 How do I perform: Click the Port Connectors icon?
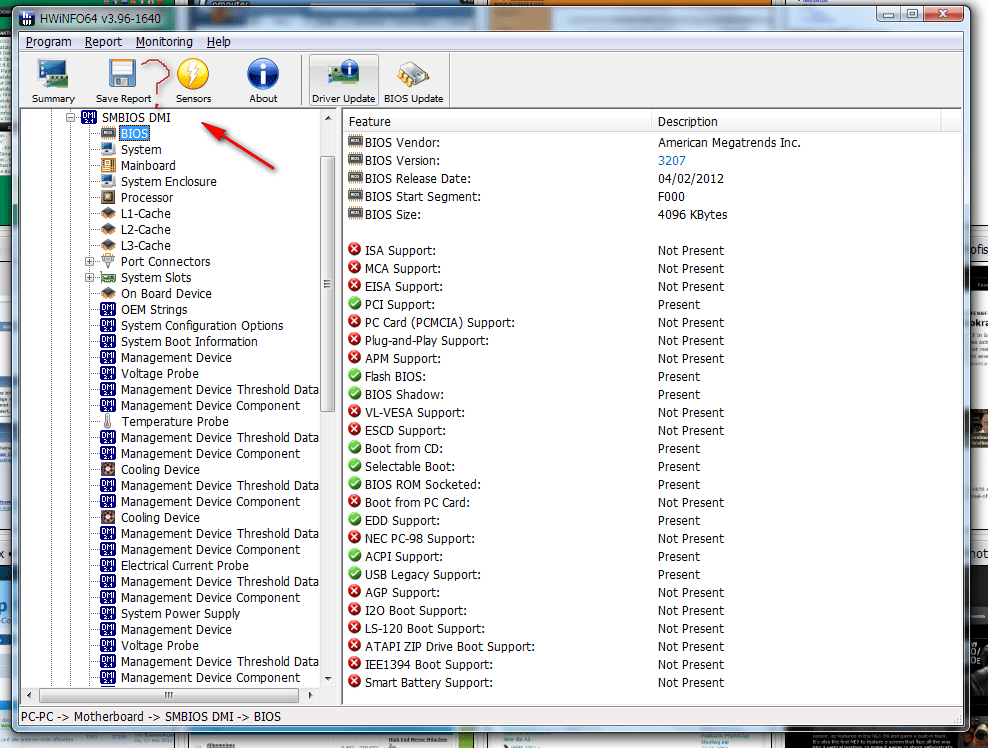coord(108,261)
